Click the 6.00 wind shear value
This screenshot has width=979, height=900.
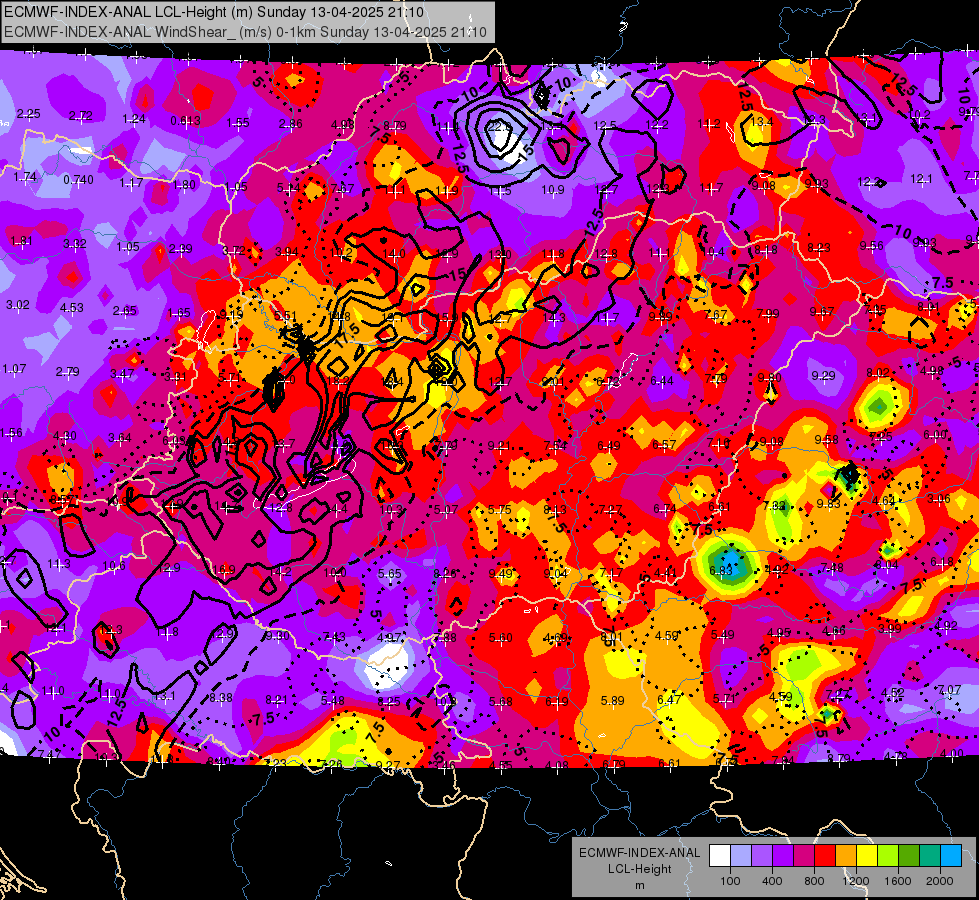point(934,434)
